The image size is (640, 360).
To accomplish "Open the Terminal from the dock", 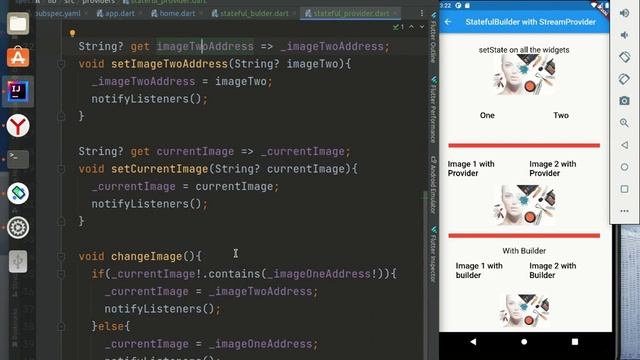I will point(18,159).
